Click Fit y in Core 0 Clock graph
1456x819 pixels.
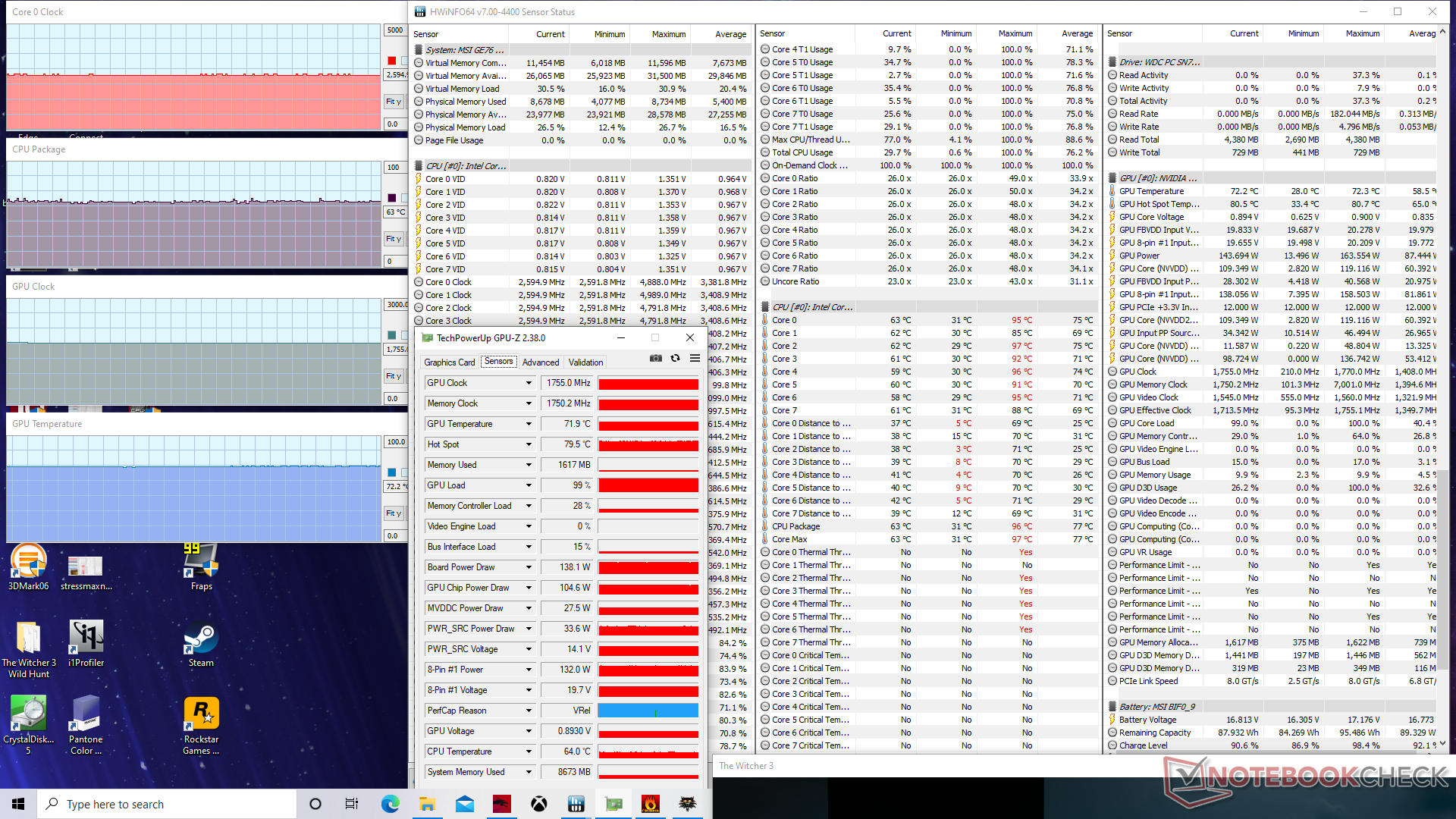[x=394, y=102]
